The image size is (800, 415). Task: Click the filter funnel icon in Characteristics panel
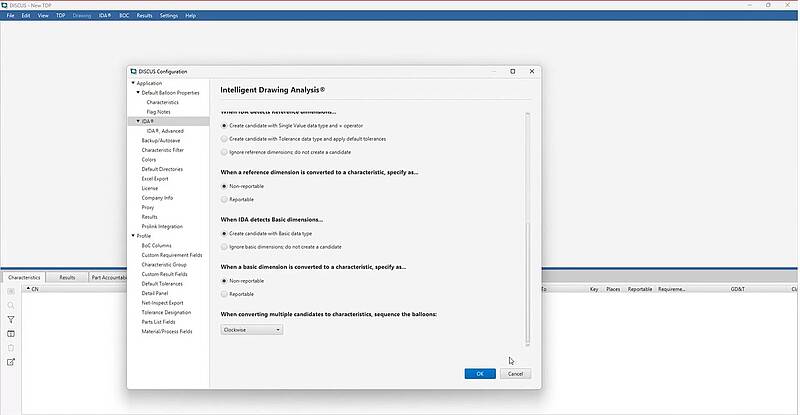[11, 319]
